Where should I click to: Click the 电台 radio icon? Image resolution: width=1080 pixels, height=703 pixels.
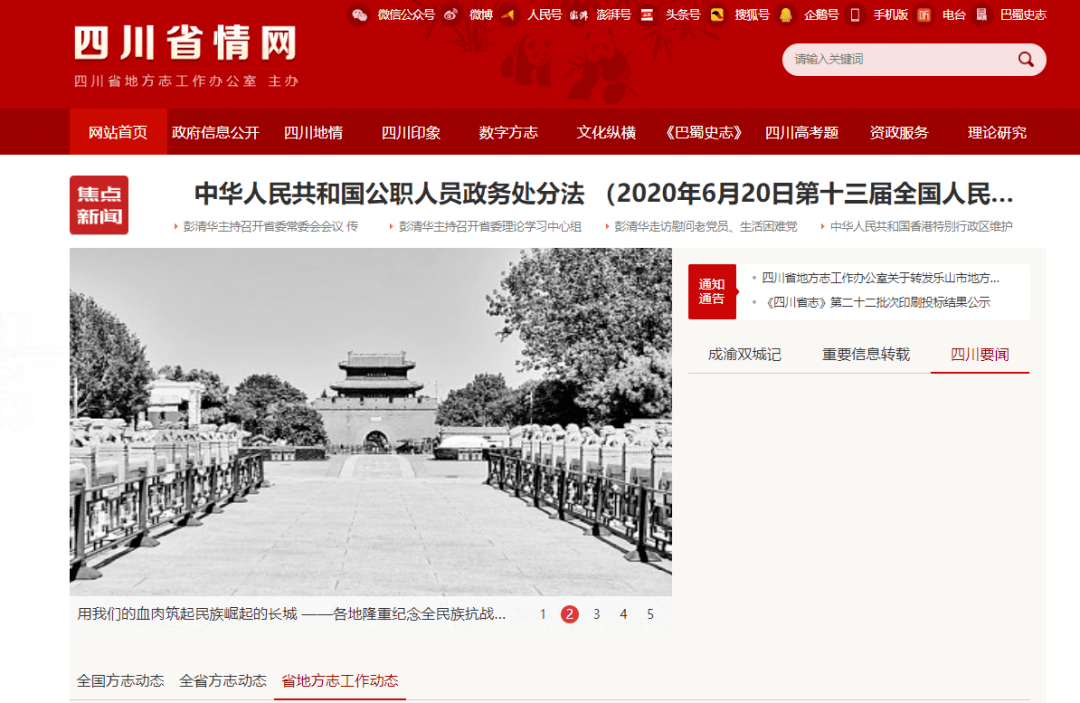click(924, 15)
